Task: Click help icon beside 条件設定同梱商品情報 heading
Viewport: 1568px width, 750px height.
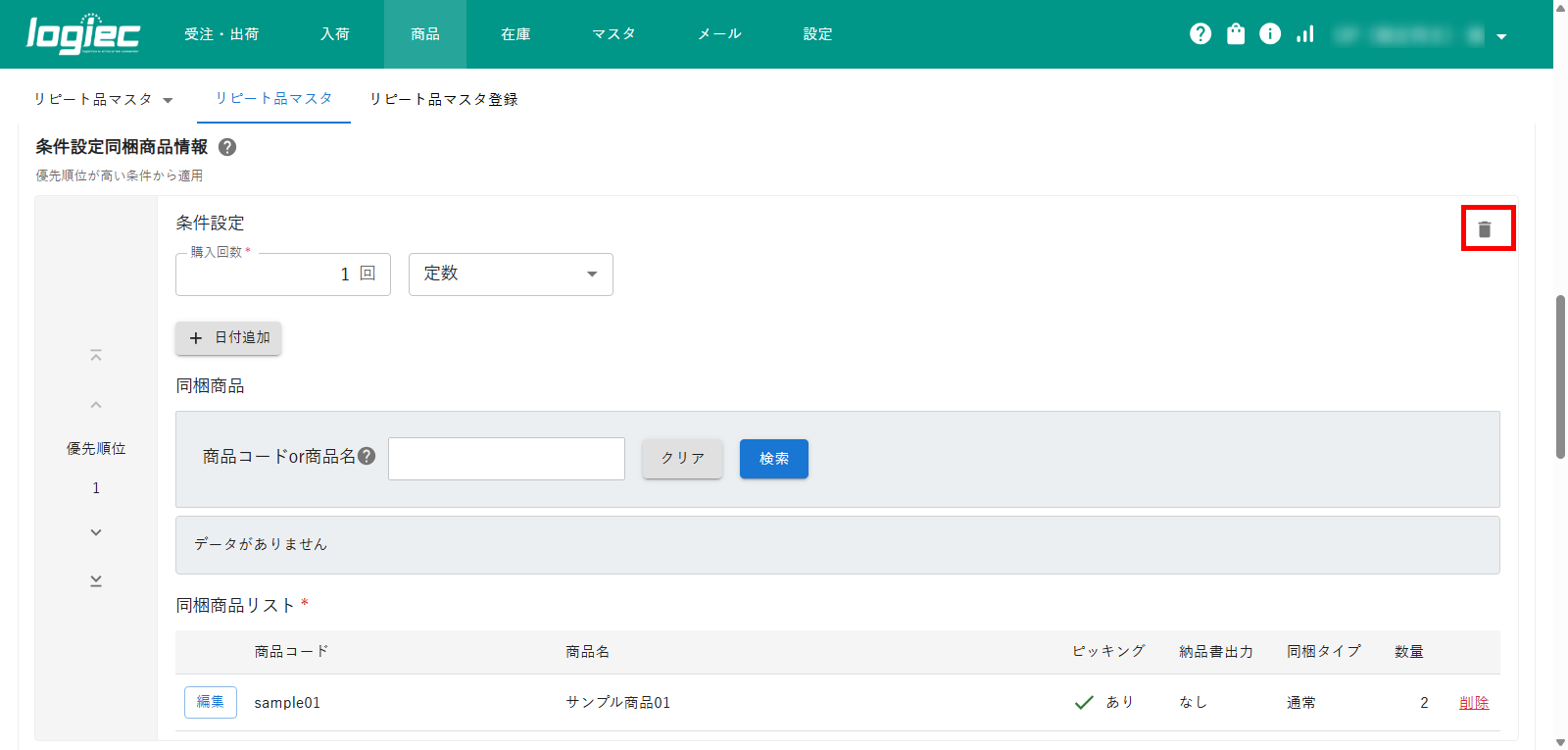Action: (227, 147)
